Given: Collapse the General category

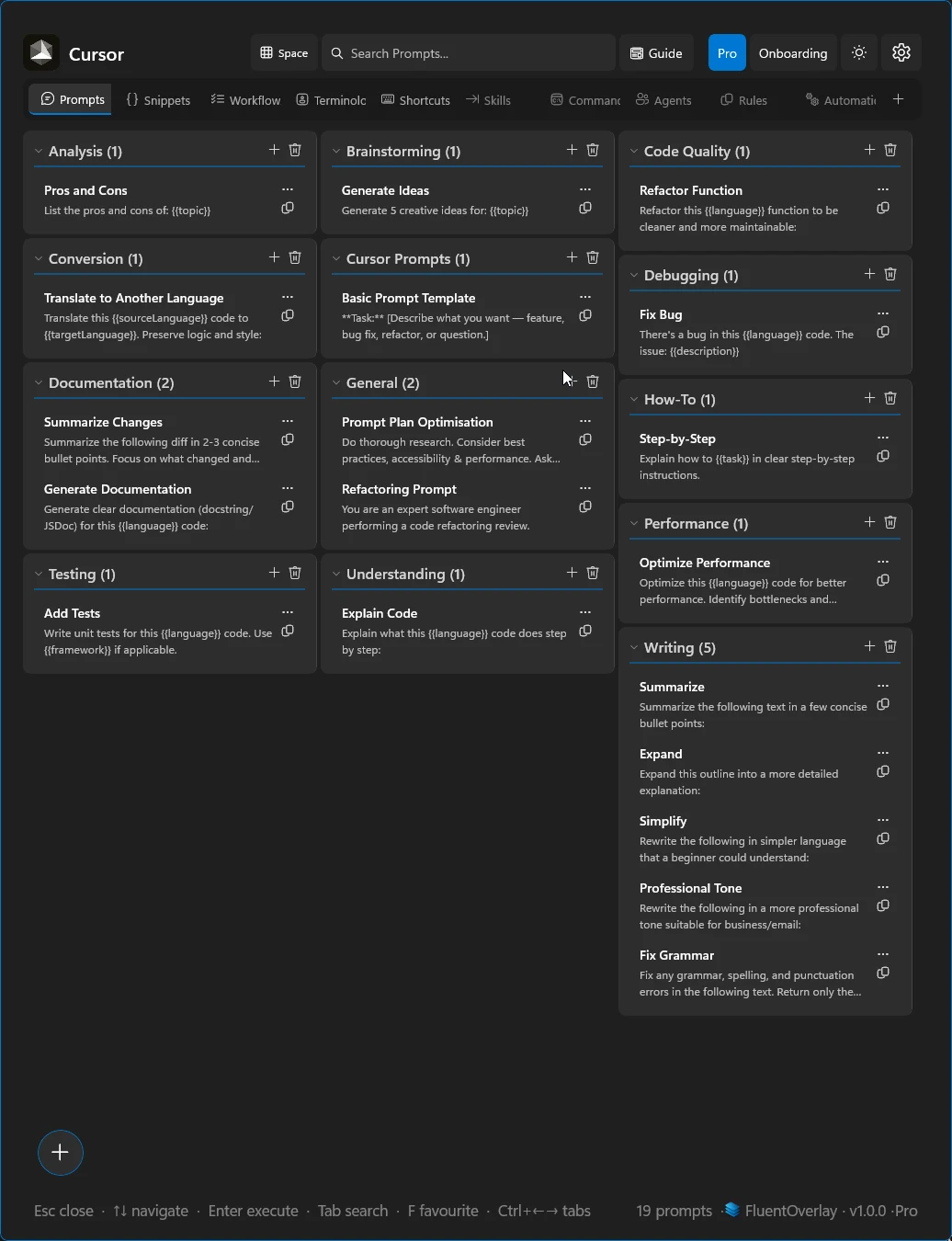Looking at the screenshot, I should coord(336,382).
